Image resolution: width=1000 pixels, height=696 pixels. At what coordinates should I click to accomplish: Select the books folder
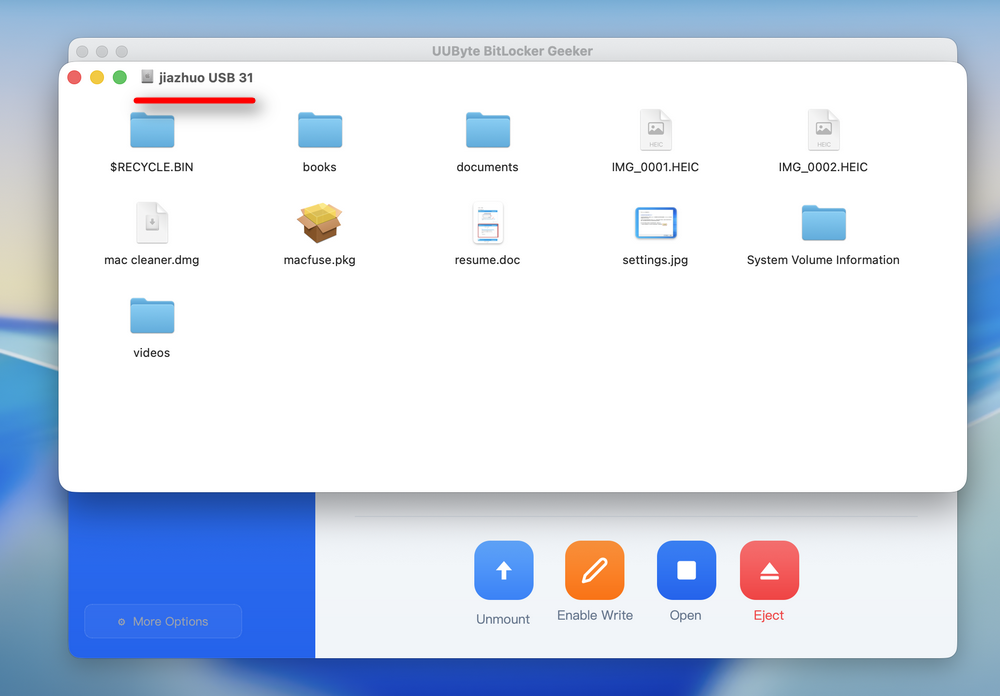[x=319, y=130]
